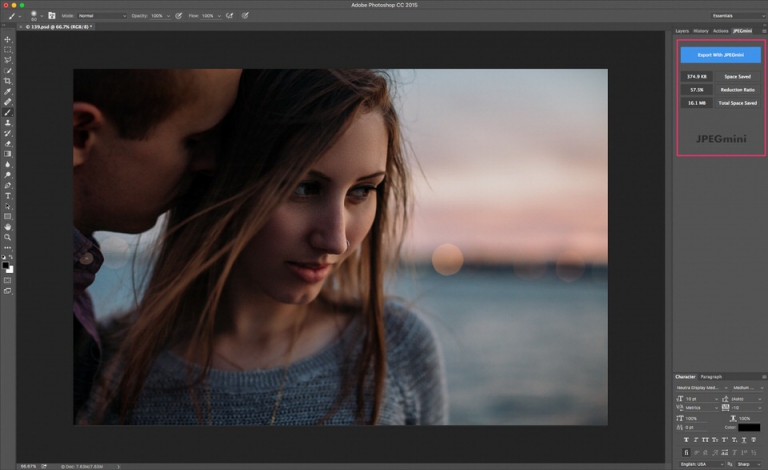This screenshot has width=768, height=470.
Task: Switch to the Paragraph tab
Action: coord(711,376)
